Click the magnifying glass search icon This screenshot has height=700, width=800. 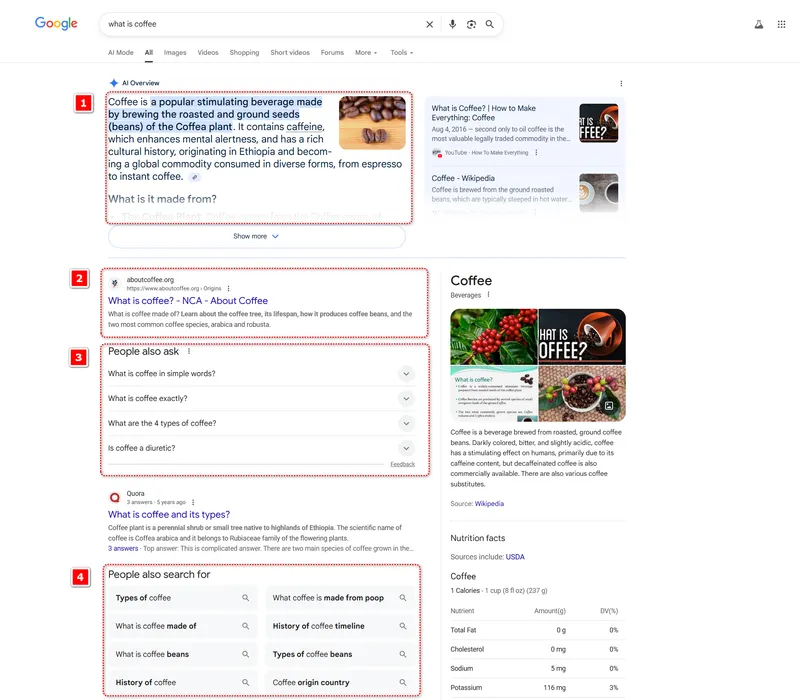[490, 24]
